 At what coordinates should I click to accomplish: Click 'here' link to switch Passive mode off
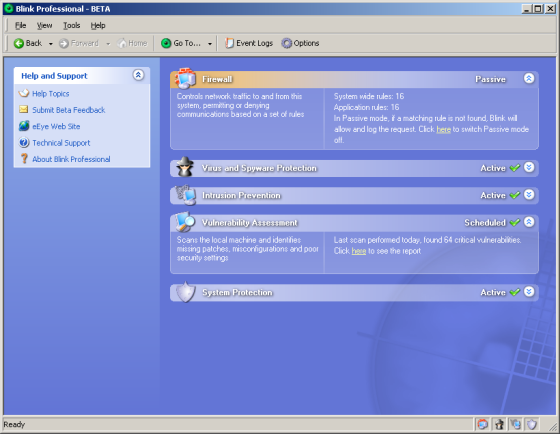tap(444, 129)
